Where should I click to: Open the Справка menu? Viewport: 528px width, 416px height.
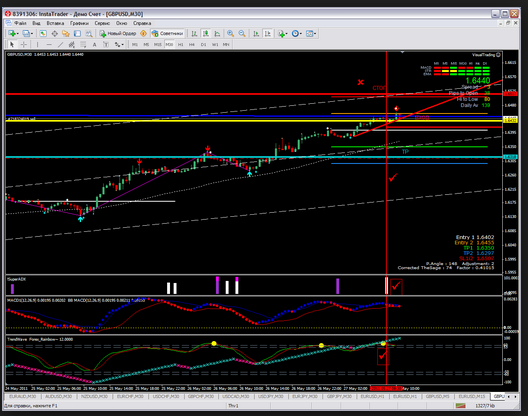[x=142, y=23]
